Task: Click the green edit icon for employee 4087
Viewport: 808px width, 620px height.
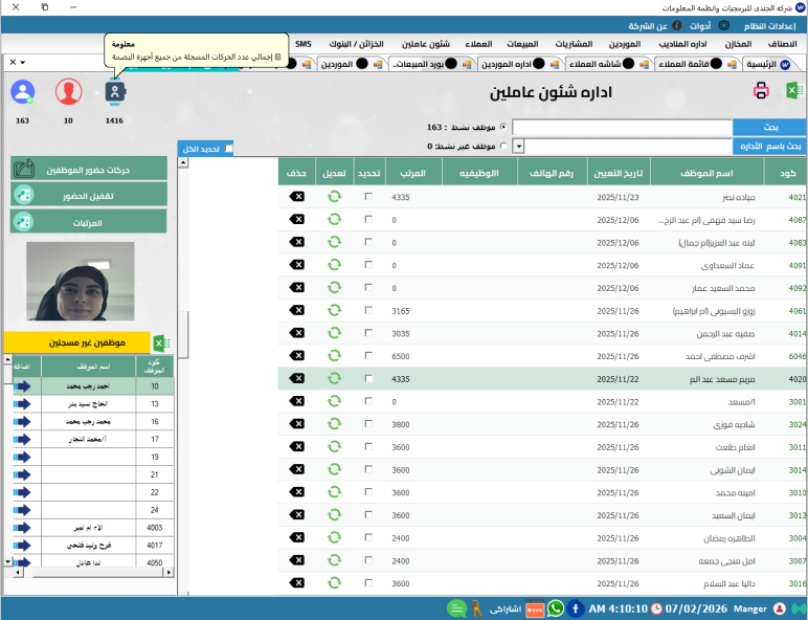Action: [334, 219]
